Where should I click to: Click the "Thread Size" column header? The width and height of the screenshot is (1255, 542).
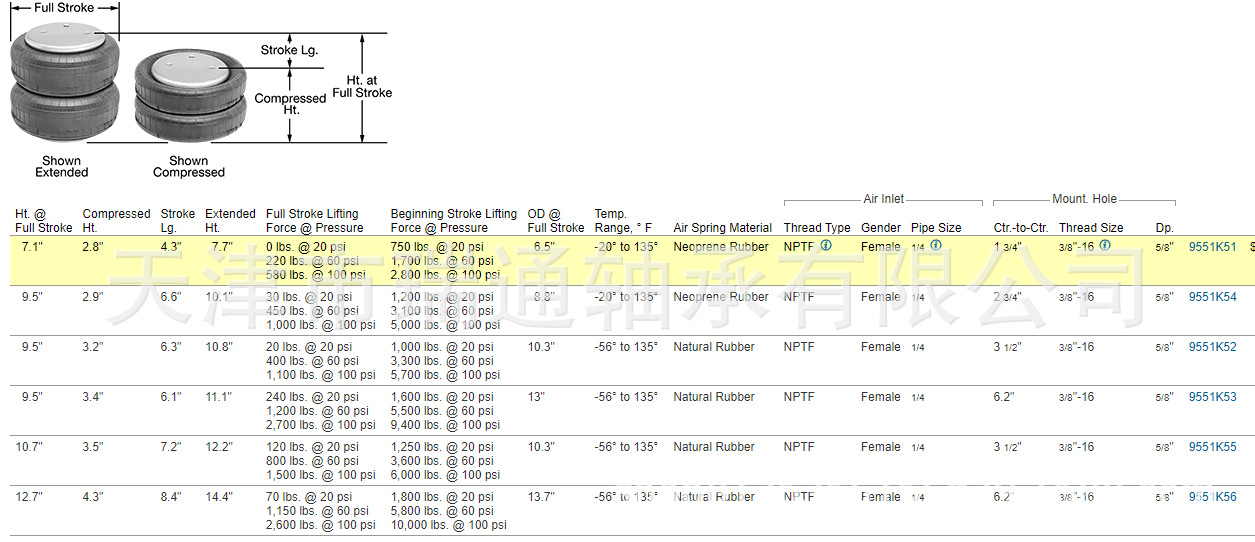coord(1091,228)
